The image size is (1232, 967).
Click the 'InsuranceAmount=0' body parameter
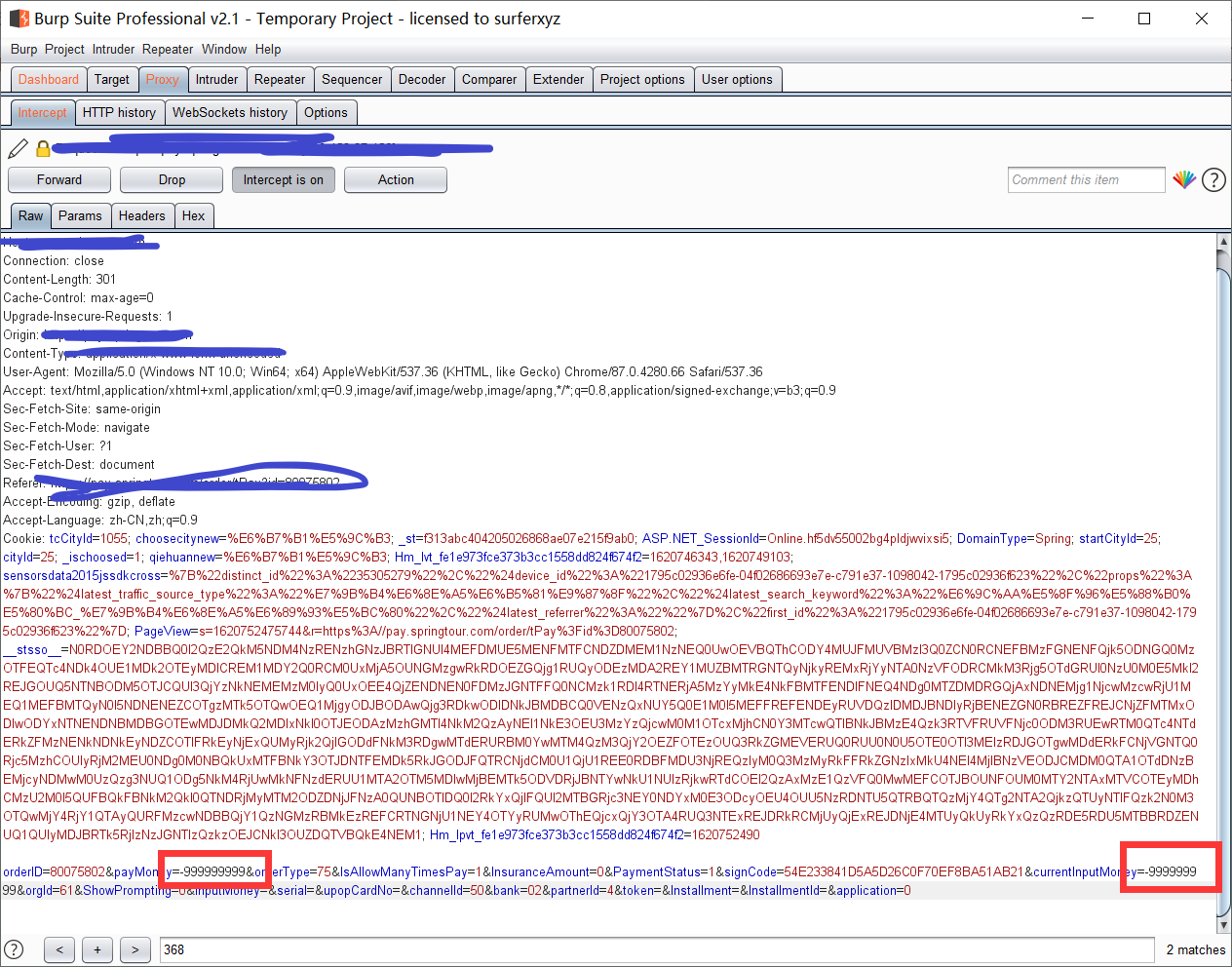[548, 872]
